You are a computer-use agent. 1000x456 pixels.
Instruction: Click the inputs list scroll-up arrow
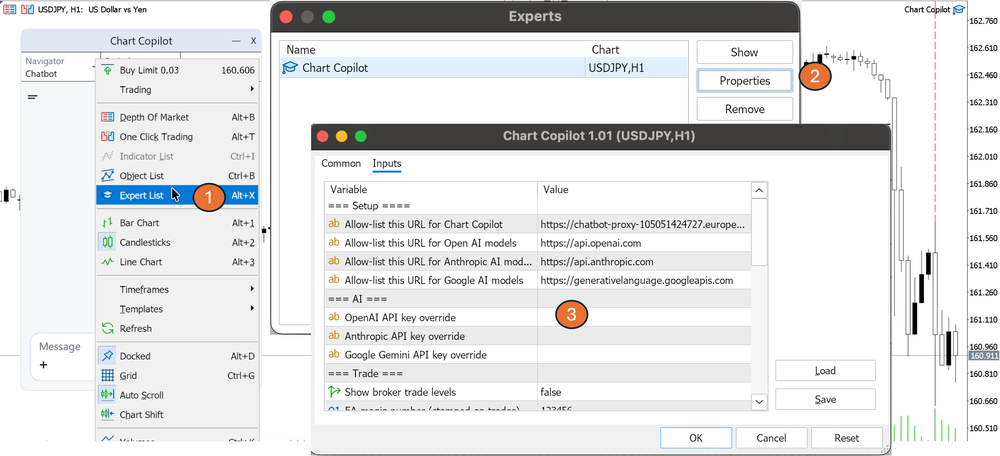pos(759,190)
